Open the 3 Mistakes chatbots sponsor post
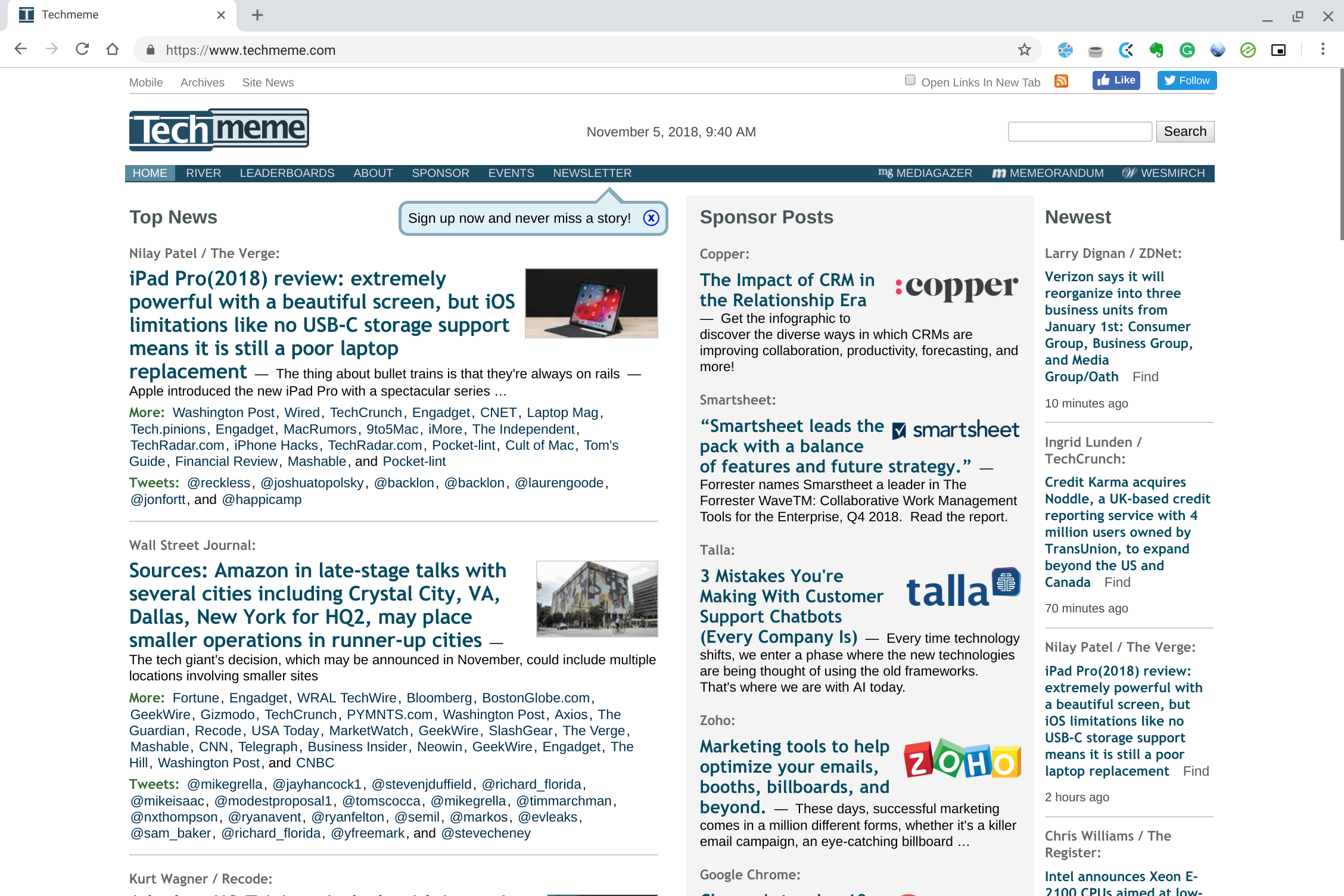The height and width of the screenshot is (896, 1344). click(791, 606)
